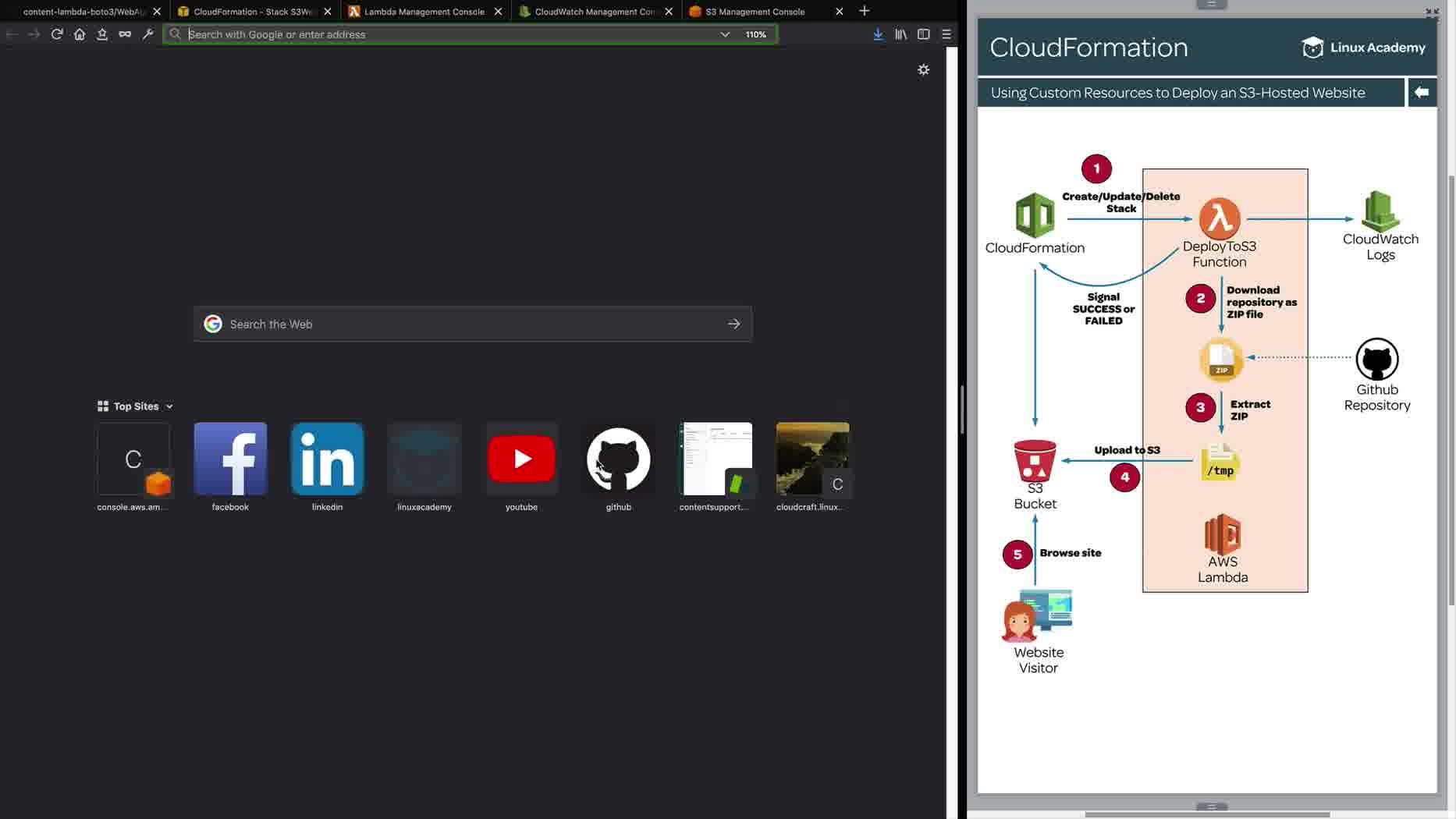Click the toolbar icon right of Home
The height and width of the screenshot is (819, 1456).
pyautogui.click(x=102, y=34)
